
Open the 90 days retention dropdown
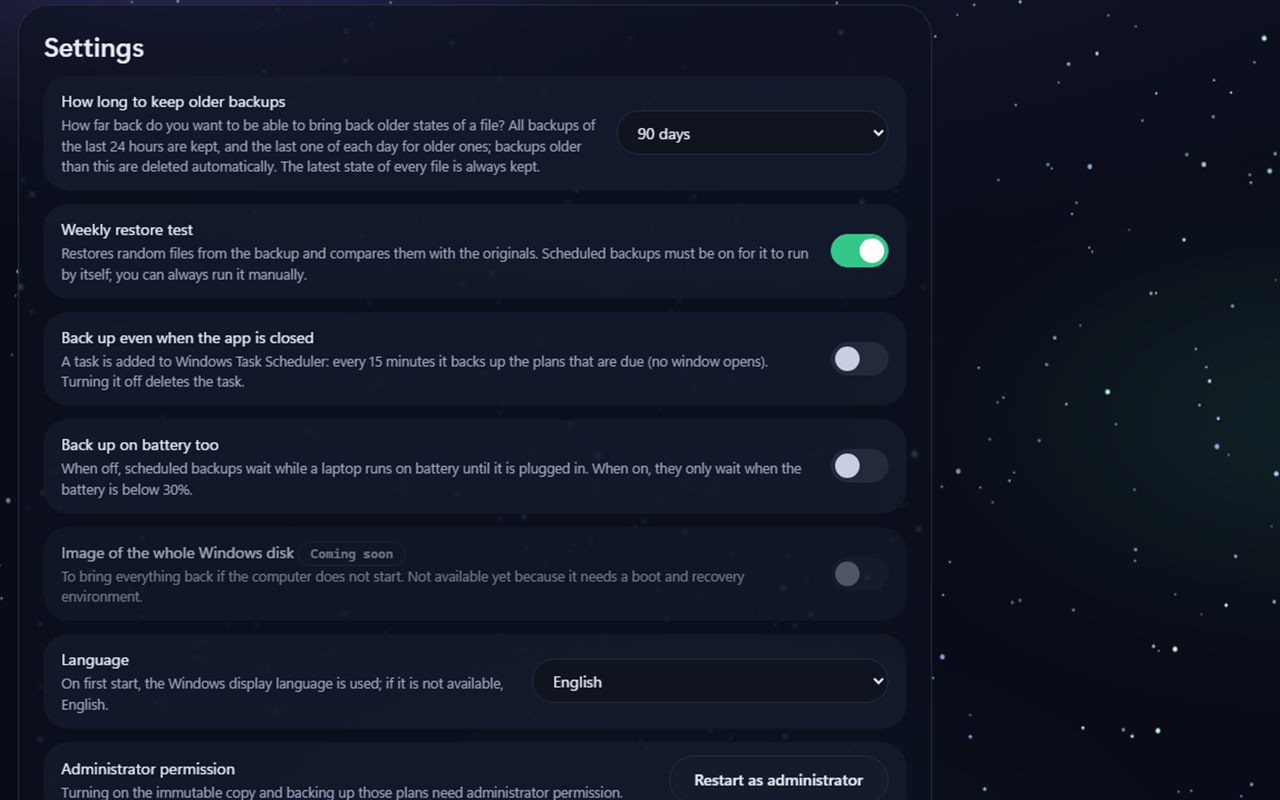click(x=752, y=133)
